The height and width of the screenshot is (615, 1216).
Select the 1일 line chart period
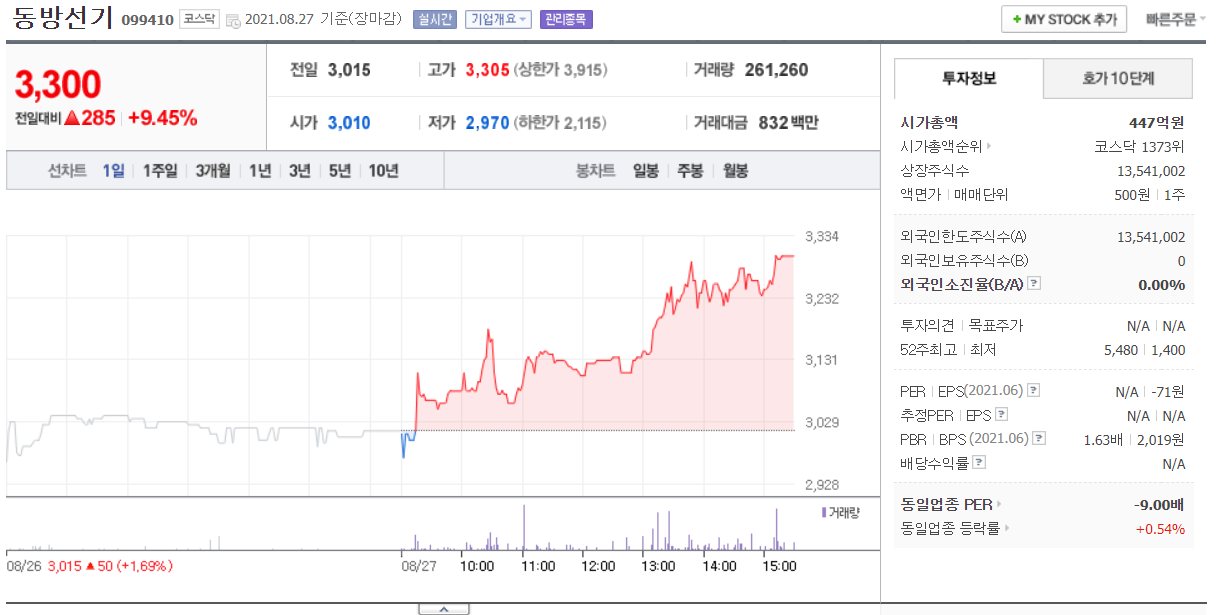coord(113,171)
